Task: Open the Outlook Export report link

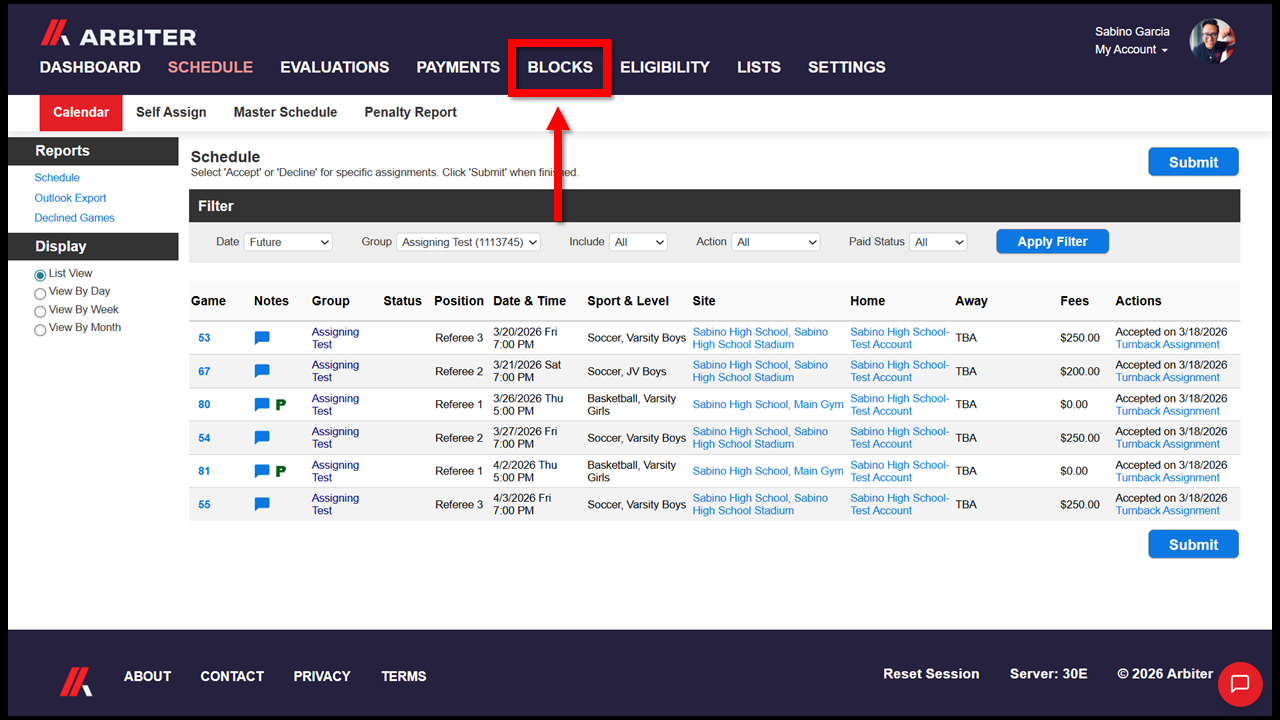Action: click(x=70, y=198)
